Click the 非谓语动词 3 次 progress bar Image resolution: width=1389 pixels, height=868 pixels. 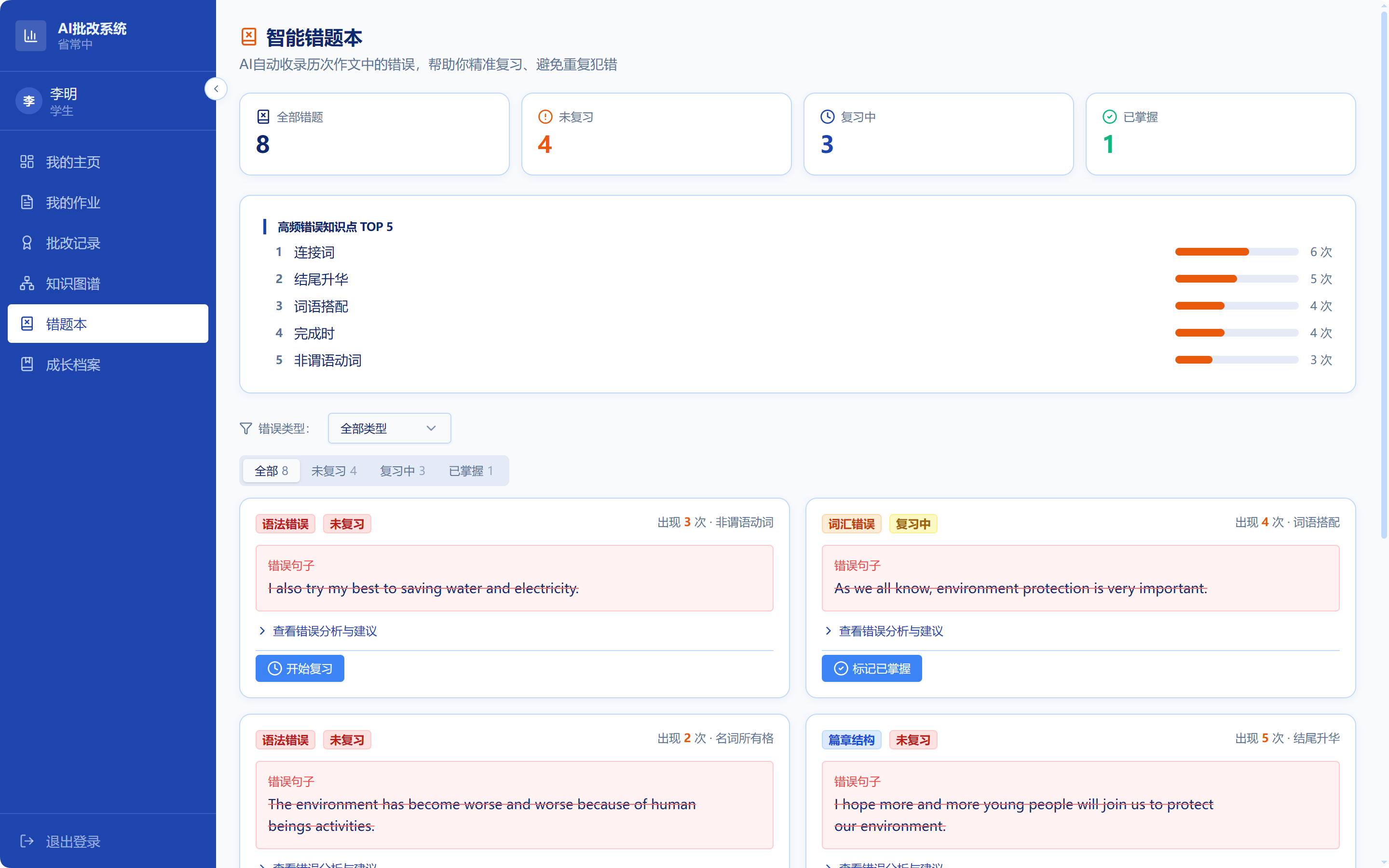point(1237,359)
